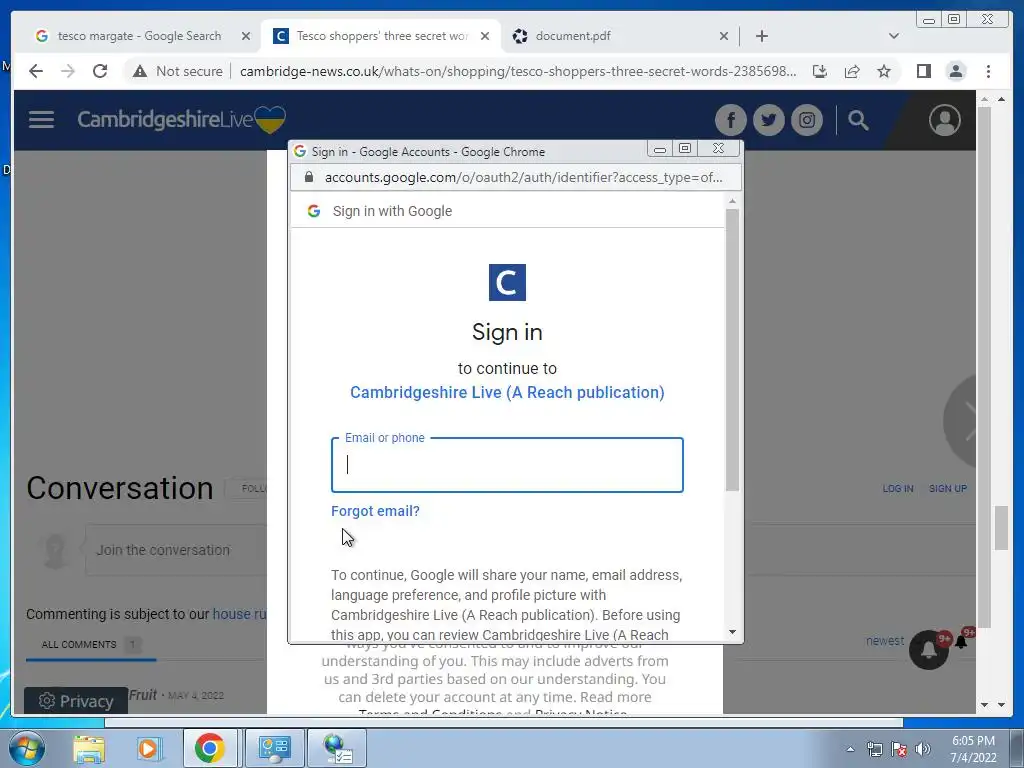The width and height of the screenshot is (1024, 768).
Task: Go back in the main Chrome window
Action: 36,71
